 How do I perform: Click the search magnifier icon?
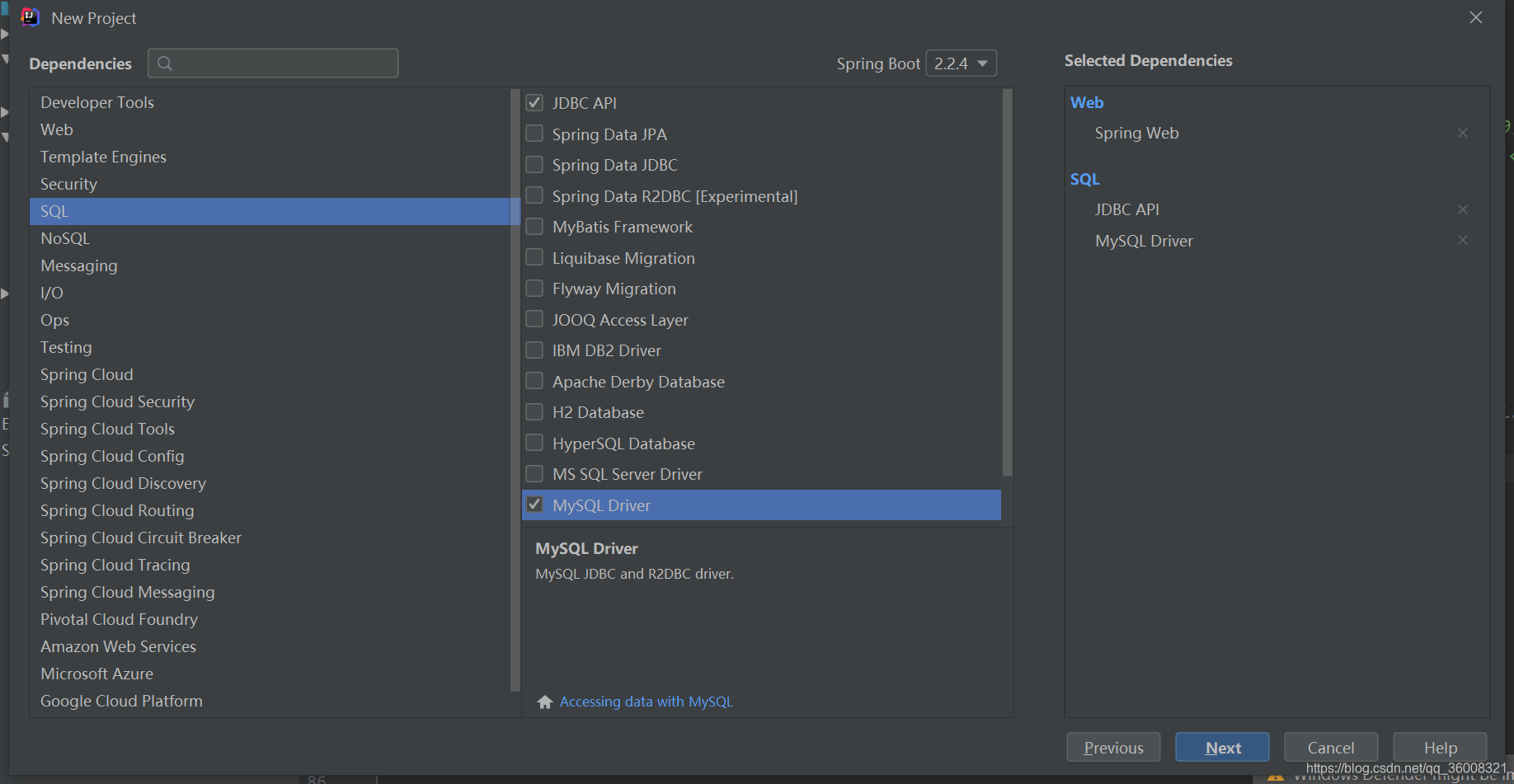[165, 63]
